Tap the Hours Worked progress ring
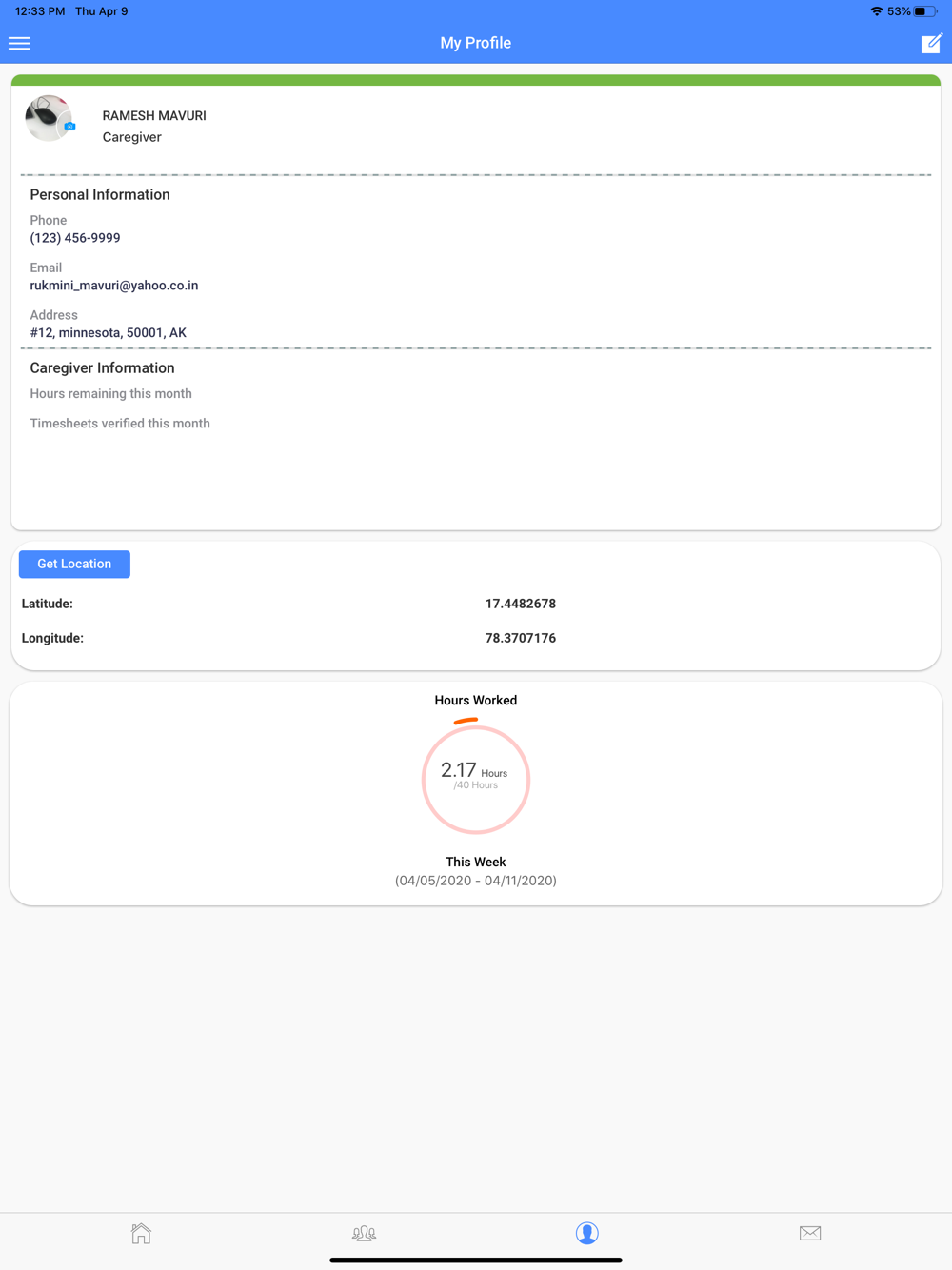952x1270 pixels. coord(476,779)
